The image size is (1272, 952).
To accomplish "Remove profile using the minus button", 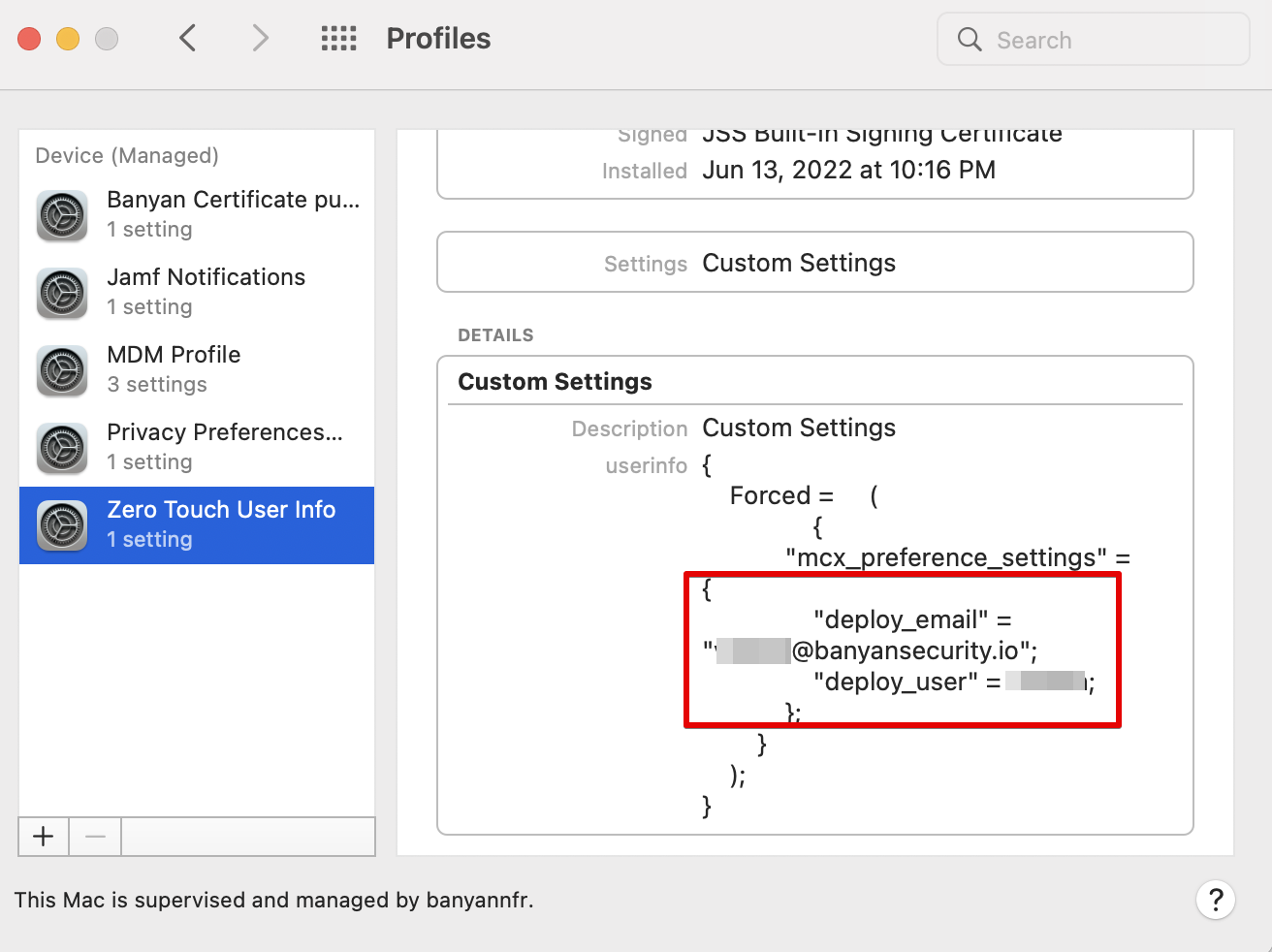I will coord(95,837).
